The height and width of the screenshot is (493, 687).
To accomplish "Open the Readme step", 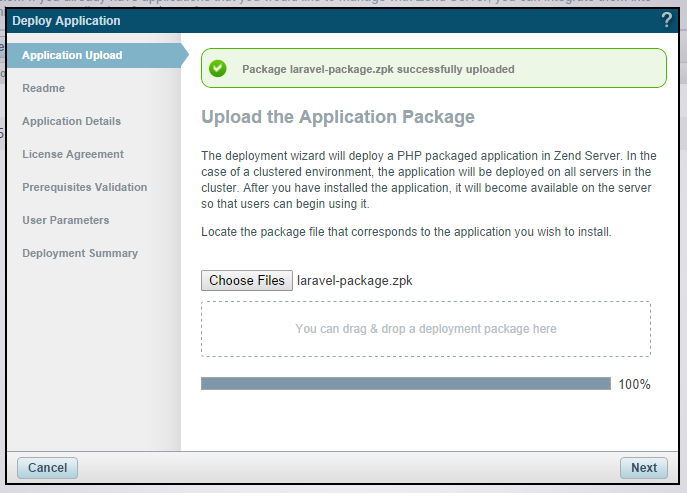I will pos(43,88).
